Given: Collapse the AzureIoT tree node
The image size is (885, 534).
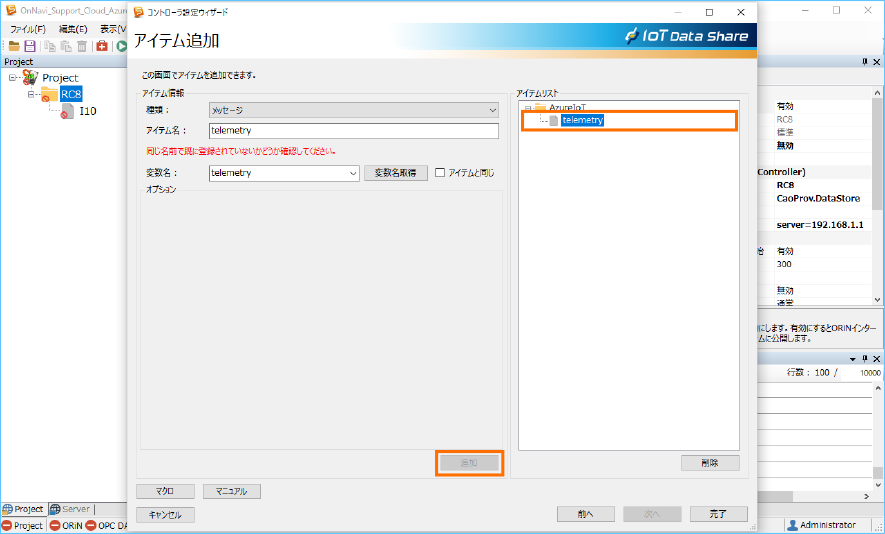Looking at the screenshot, I should pyautogui.click(x=527, y=107).
